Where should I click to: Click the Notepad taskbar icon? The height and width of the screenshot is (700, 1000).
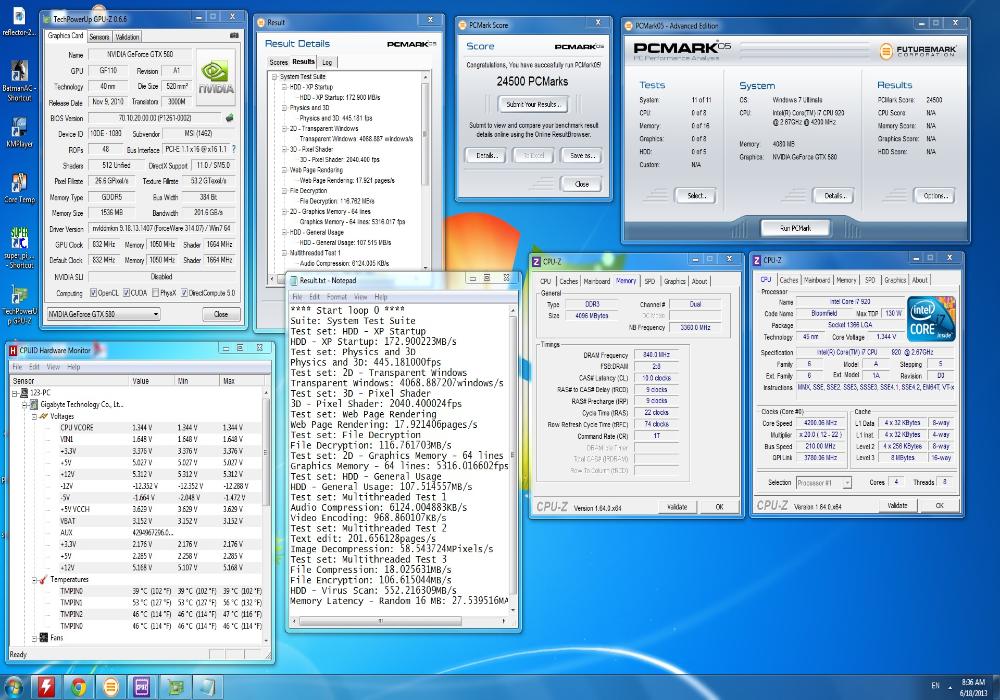[x=207, y=687]
